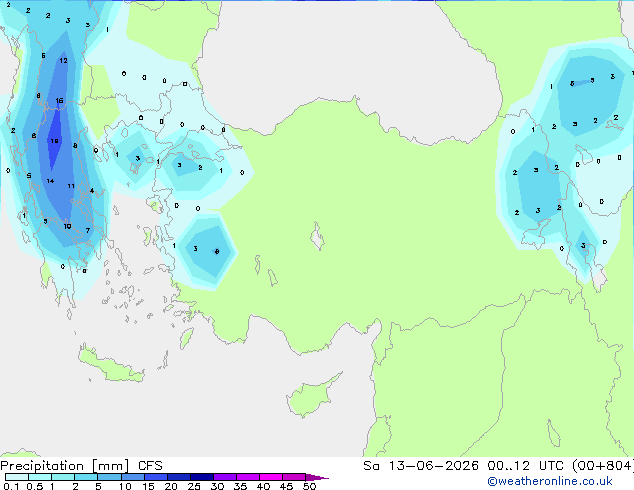Click the legend value '35'
The image size is (634, 490).
pyautogui.click(x=240, y=486)
